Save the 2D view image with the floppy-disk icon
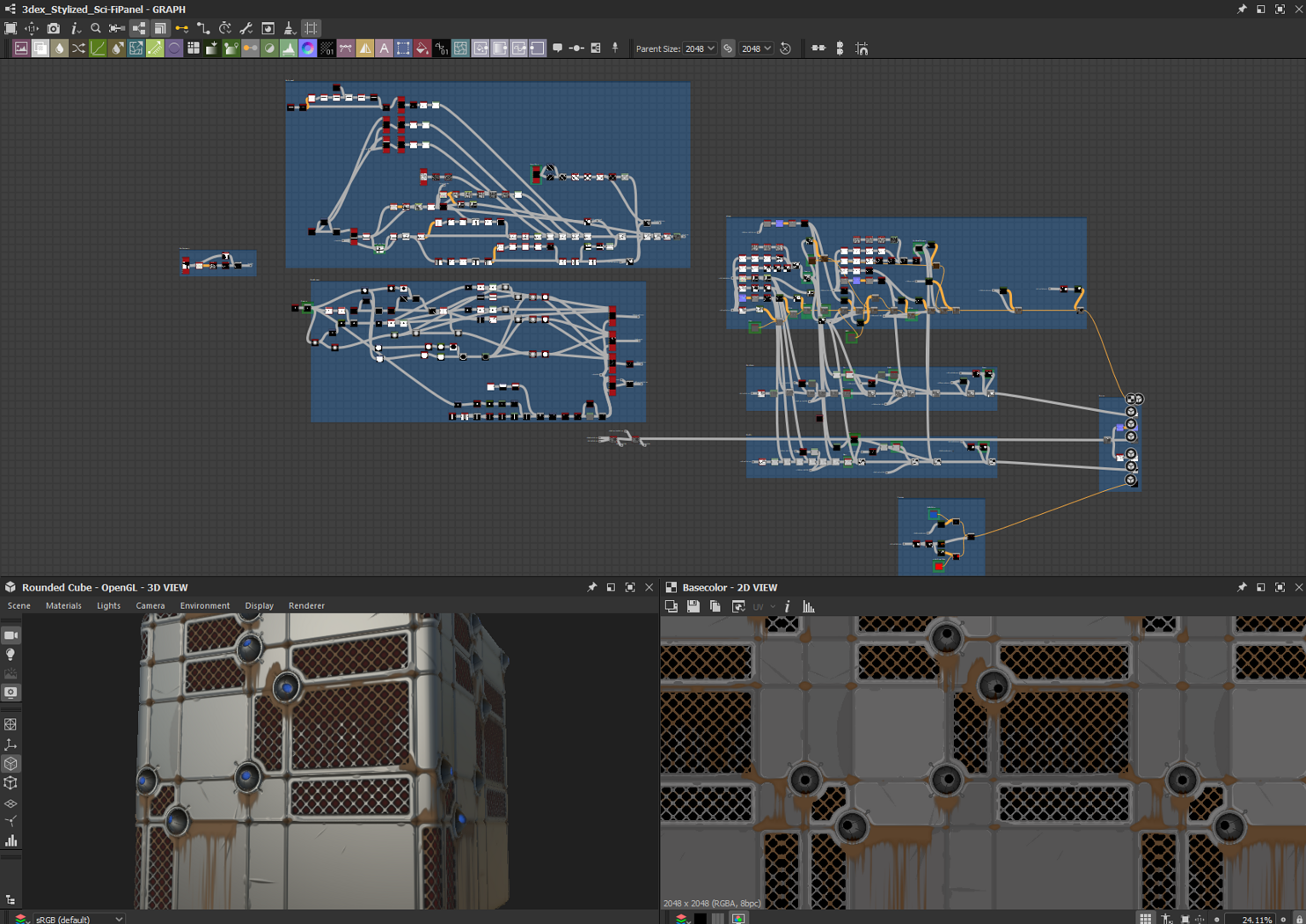This screenshot has height=924, width=1306. [x=693, y=606]
